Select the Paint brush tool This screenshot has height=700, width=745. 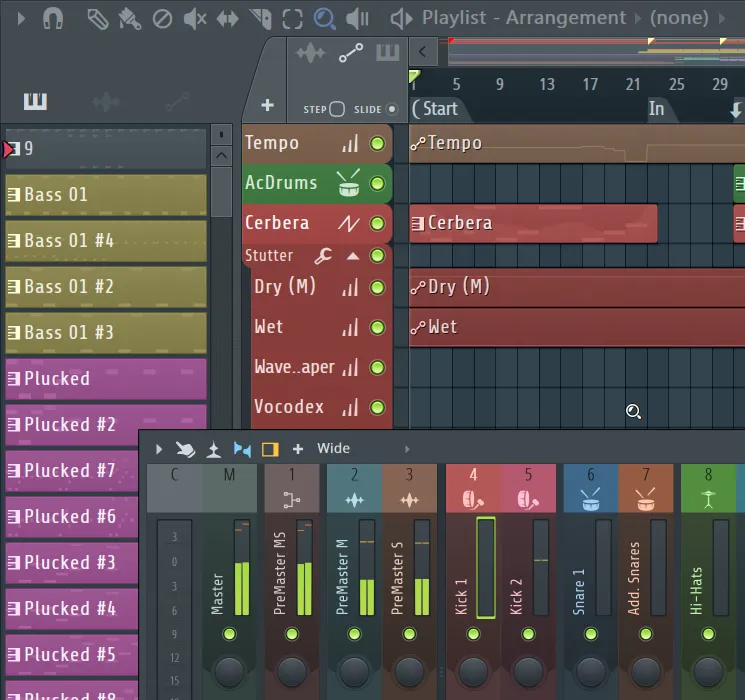pyautogui.click(x=130, y=19)
